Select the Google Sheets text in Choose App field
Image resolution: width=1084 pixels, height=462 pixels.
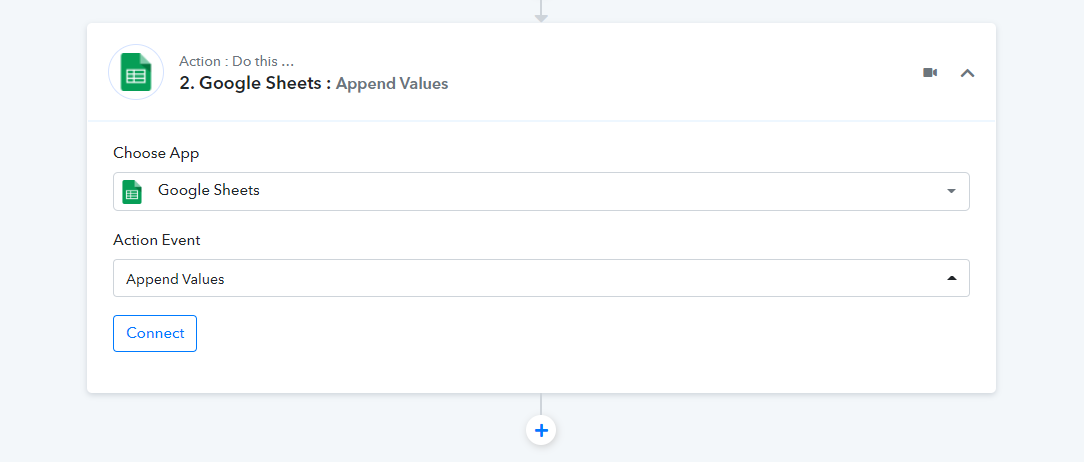click(x=209, y=190)
